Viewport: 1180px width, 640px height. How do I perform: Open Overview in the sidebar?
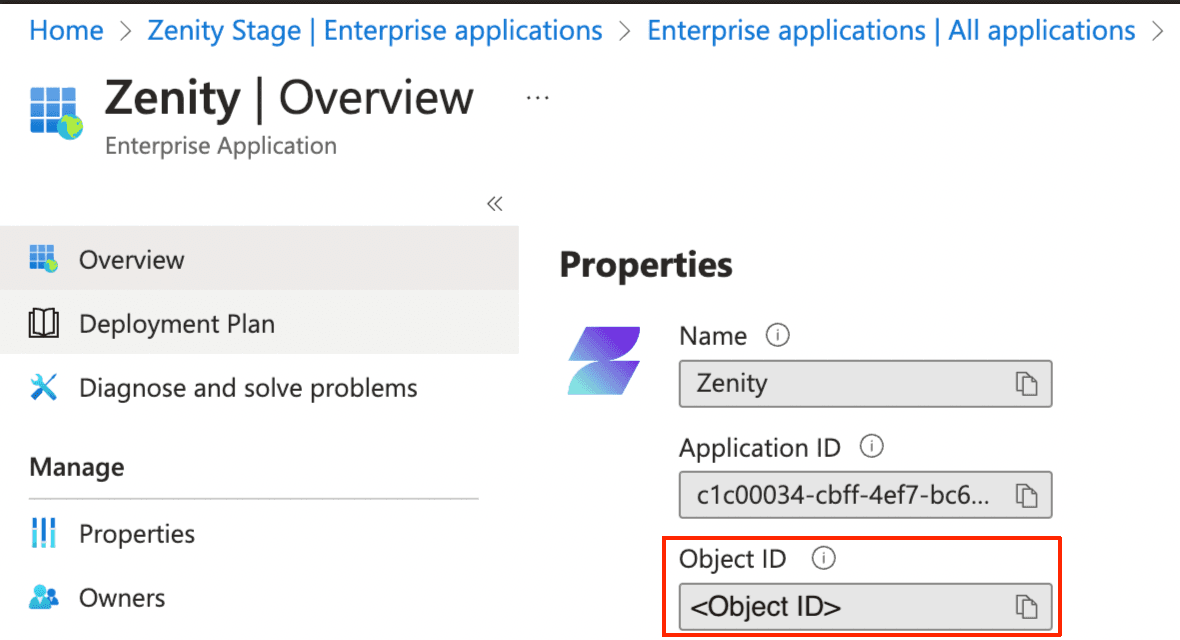259,259
